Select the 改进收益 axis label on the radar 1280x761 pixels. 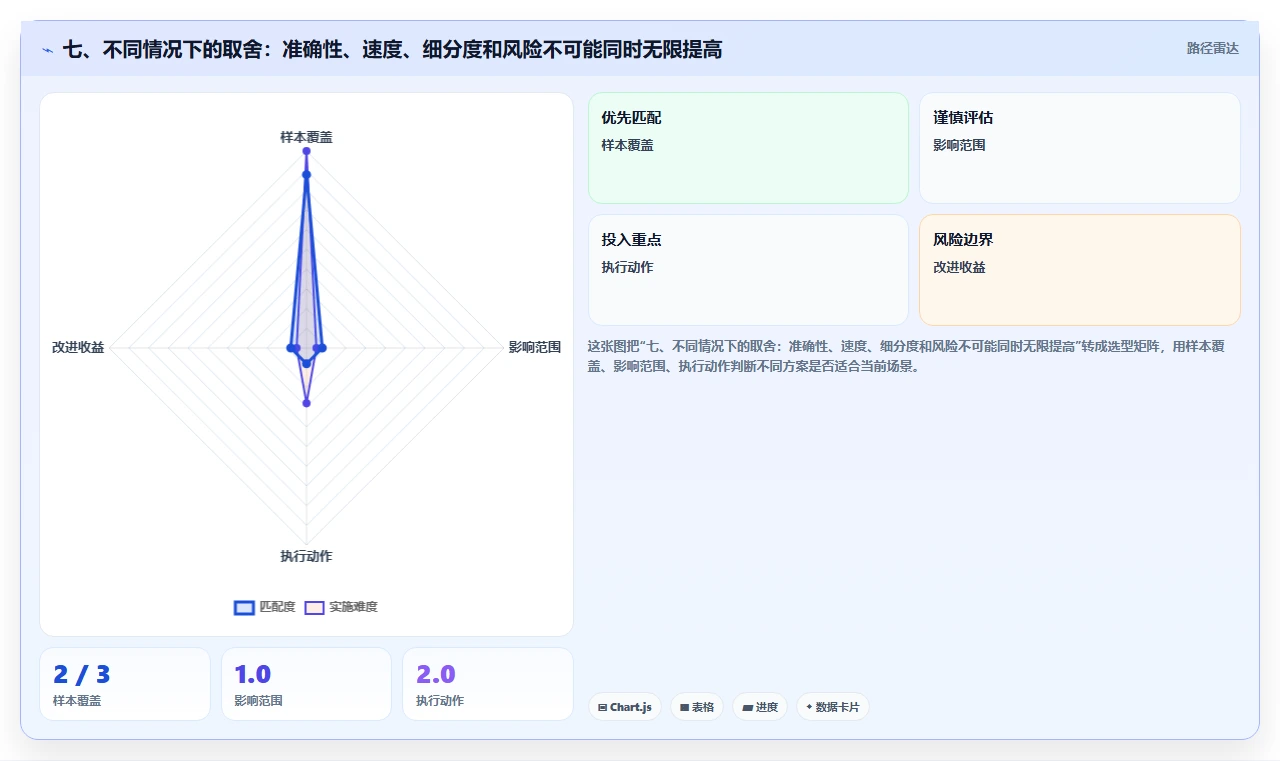pyautogui.click(x=78, y=347)
